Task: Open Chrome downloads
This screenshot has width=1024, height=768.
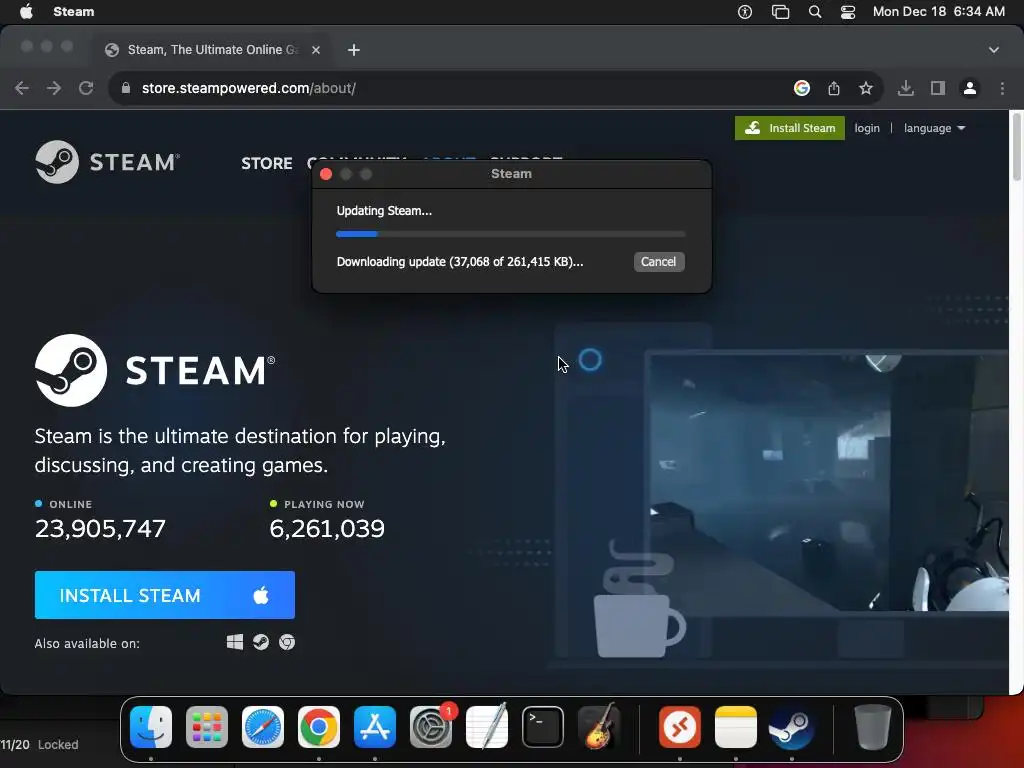Action: pyautogui.click(x=906, y=88)
